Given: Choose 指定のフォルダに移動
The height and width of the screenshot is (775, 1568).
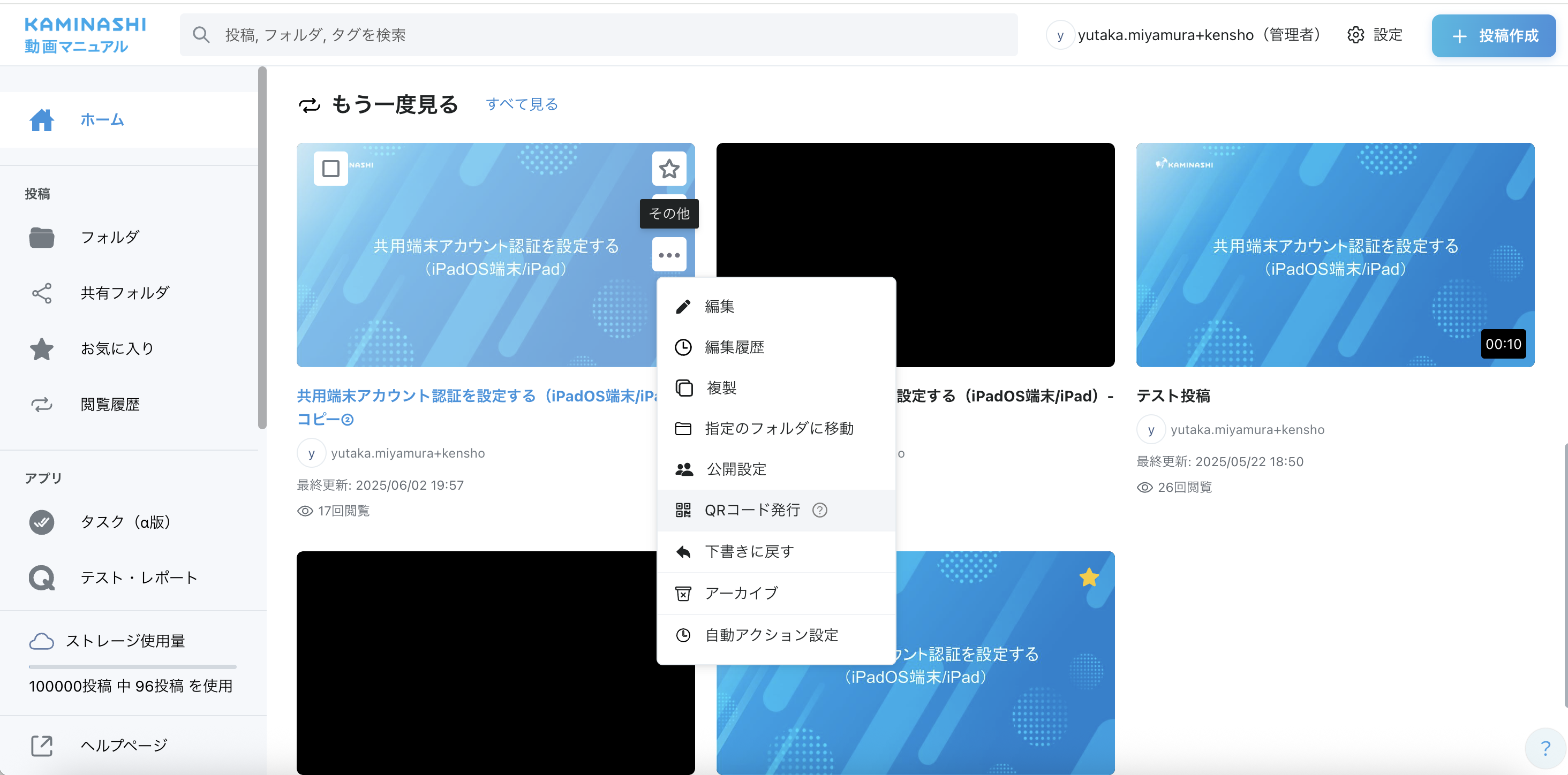Looking at the screenshot, I should click(776, 429).
